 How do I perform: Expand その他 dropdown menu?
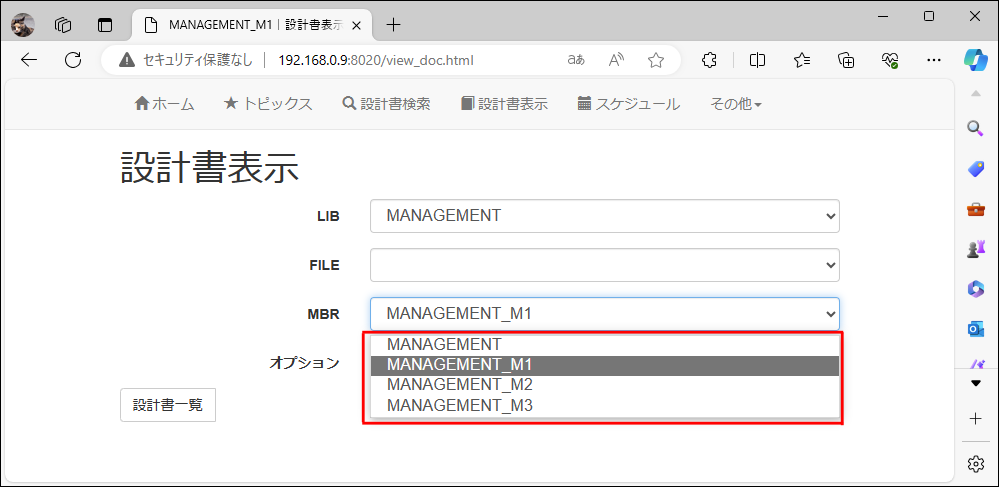click(x=736, y=104)
